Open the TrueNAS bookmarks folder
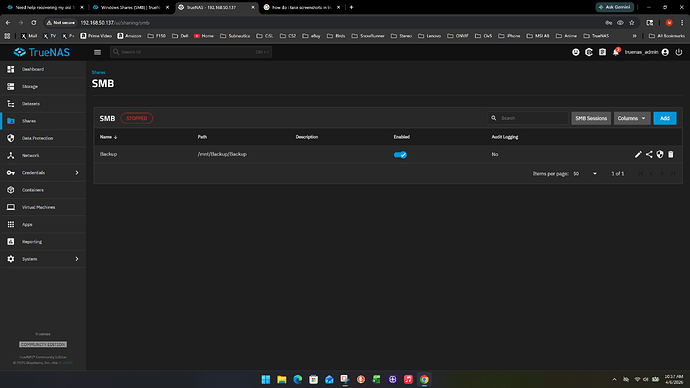The image size is (690, 388). [596, 36]
